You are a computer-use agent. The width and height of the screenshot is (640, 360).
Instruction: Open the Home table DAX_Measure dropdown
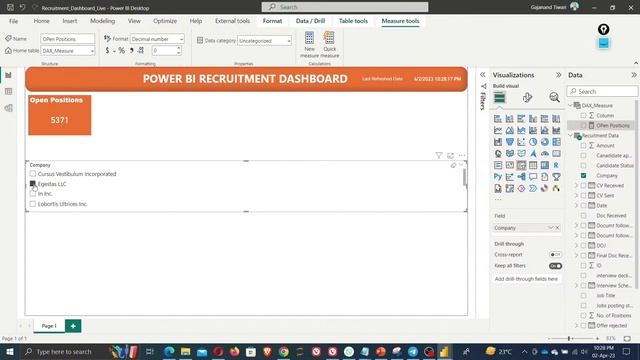pos(68,51)
